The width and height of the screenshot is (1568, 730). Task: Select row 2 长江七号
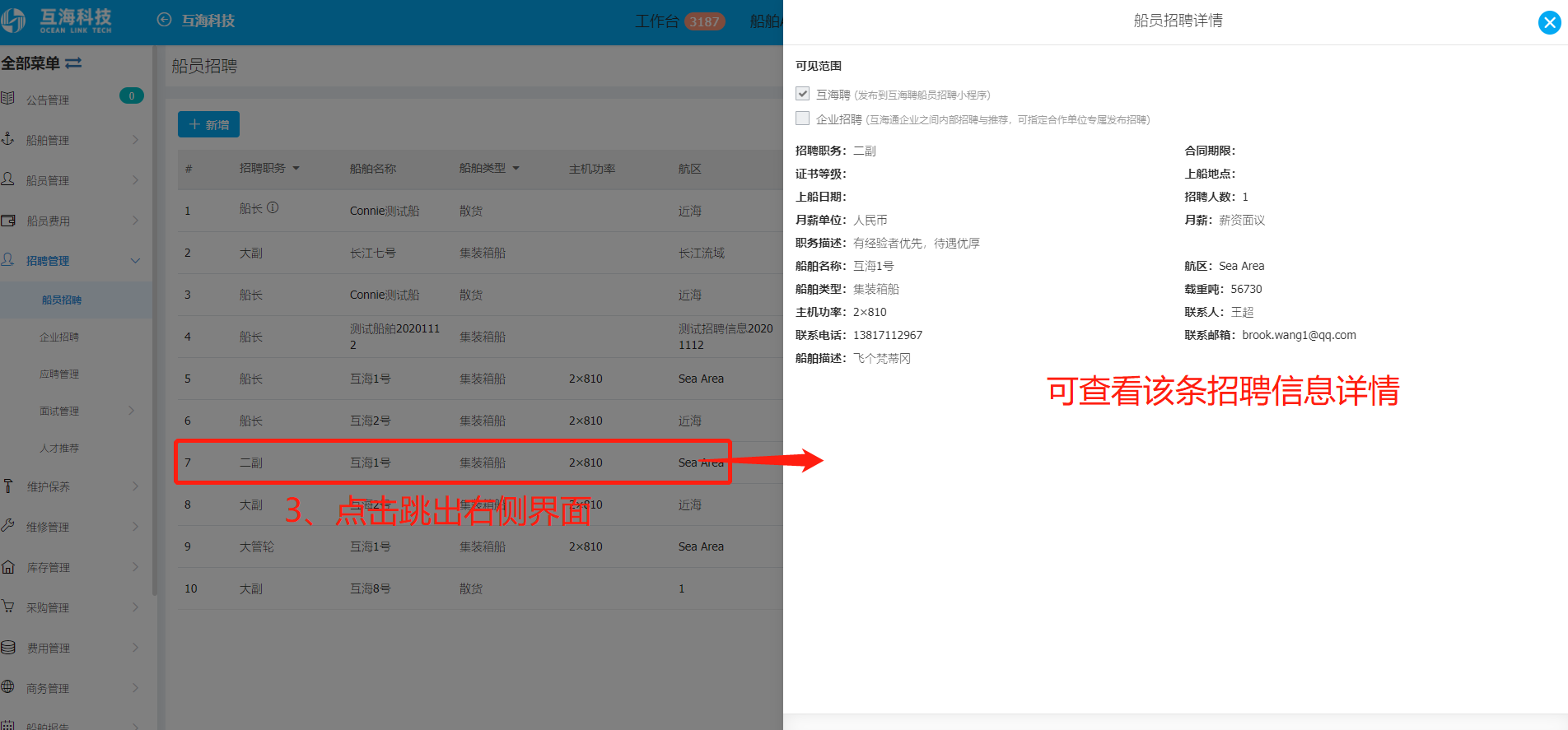[373, 253]
